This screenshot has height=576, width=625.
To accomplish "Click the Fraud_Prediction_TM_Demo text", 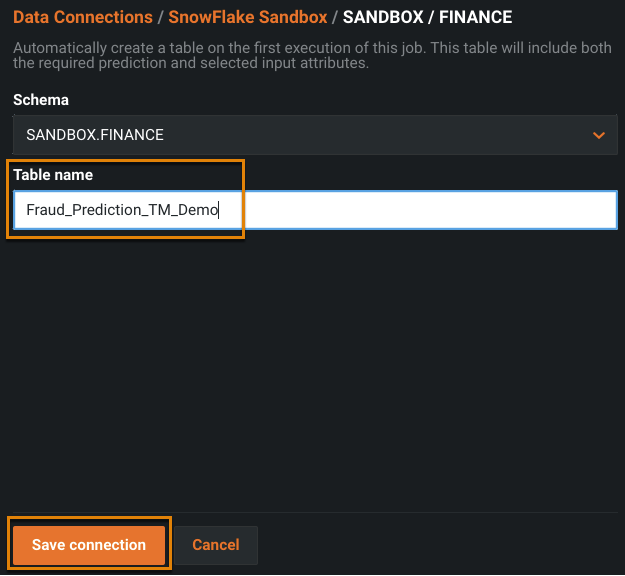I will (x=122, y=210).
